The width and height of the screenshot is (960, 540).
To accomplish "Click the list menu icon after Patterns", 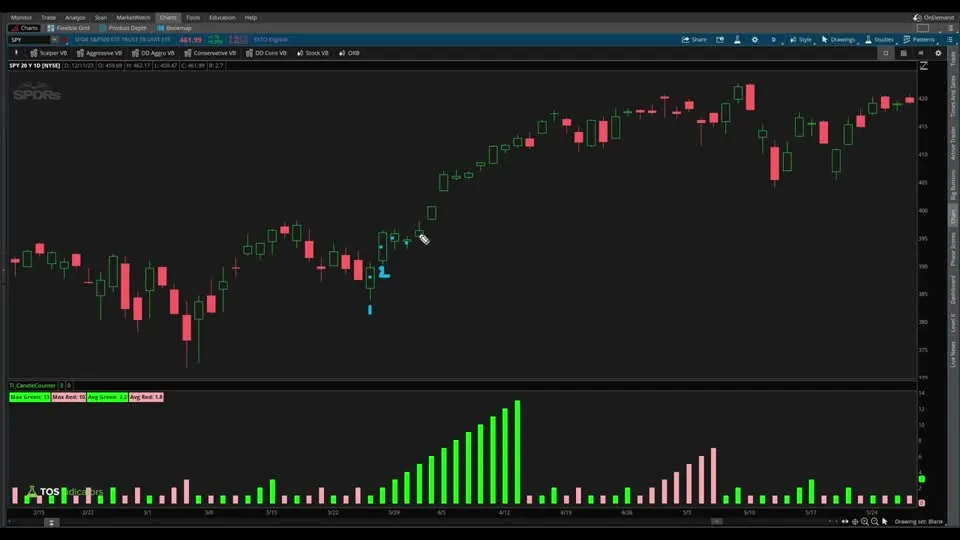I will [950, 40].
